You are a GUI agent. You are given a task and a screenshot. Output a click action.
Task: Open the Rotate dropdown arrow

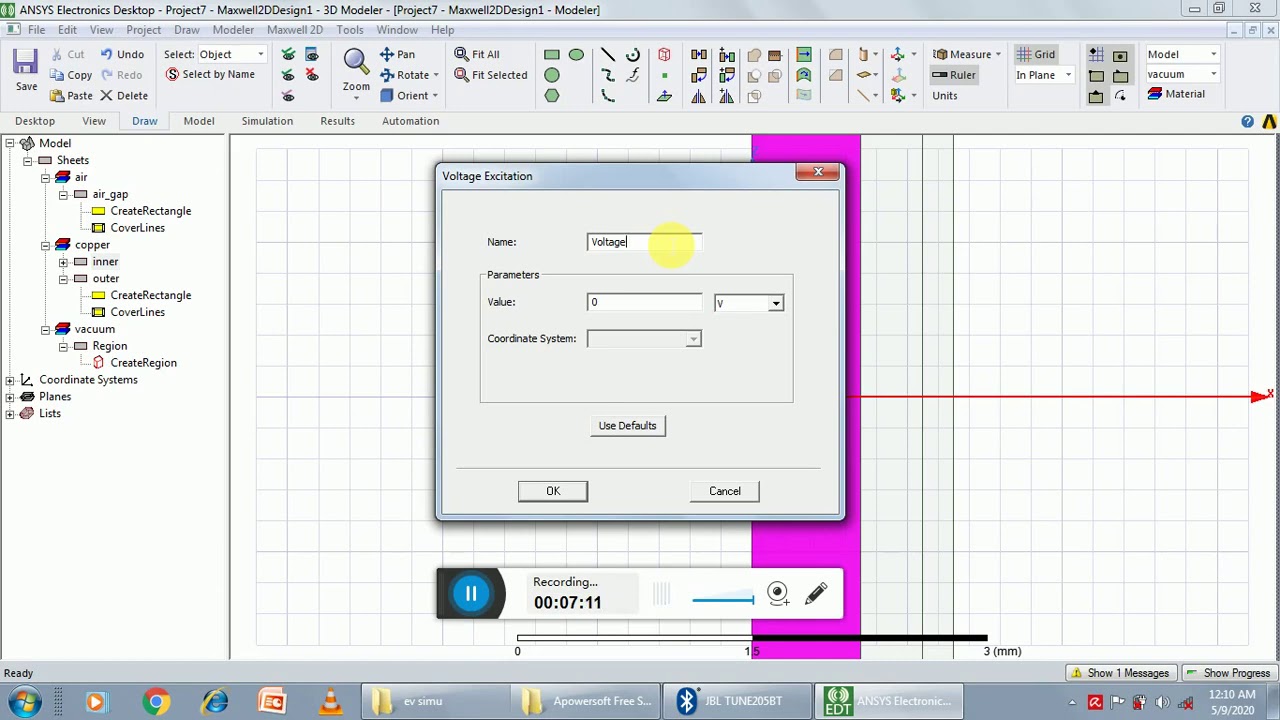(x=437, y=75)
